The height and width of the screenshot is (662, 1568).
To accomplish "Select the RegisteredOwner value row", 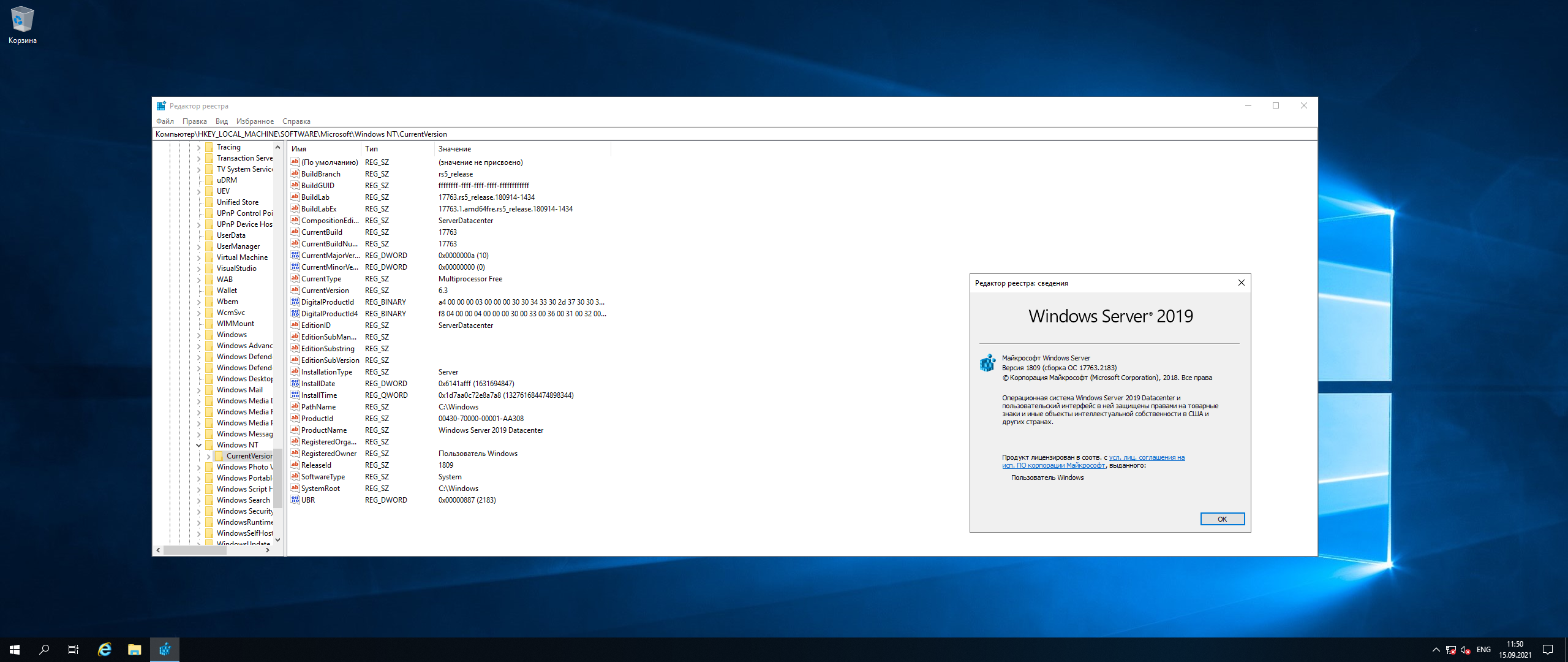I will click(x=450, y=453).
